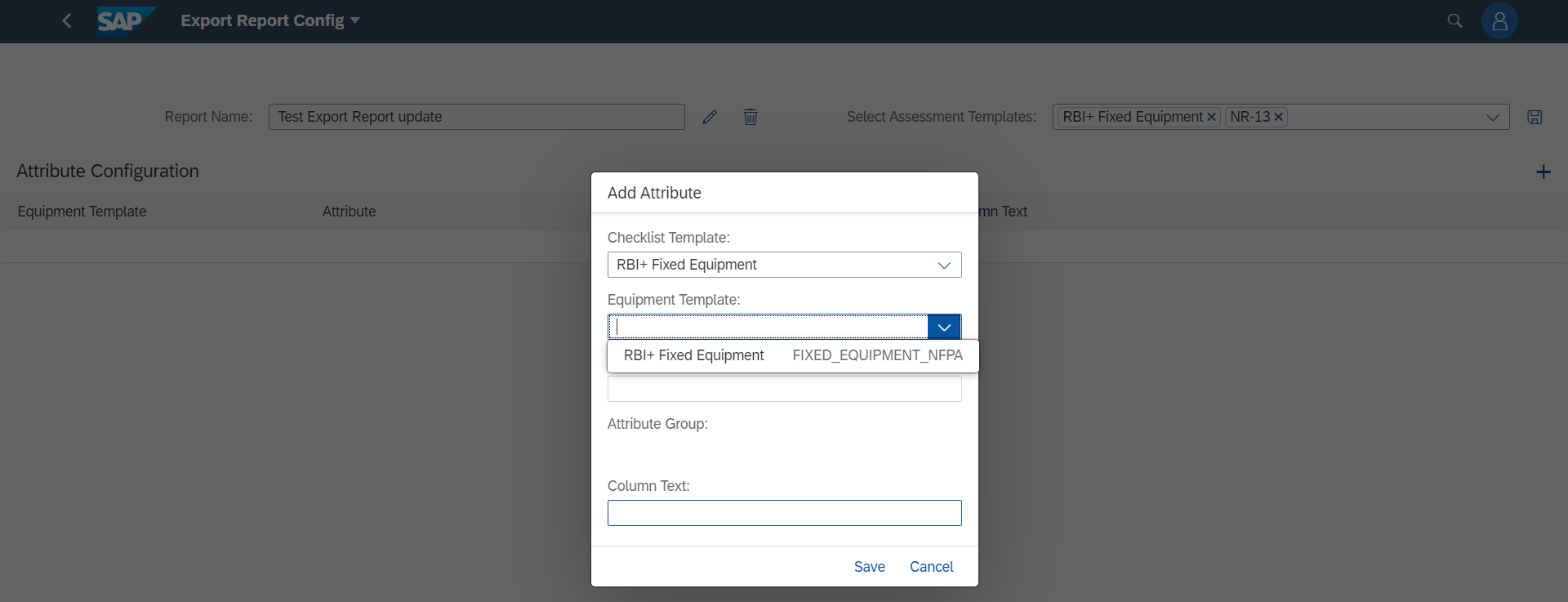The width and height of the screenshot is (1568, 602).
Task: Click Save in Add Attribute dialog
Action: pos(869,567)
